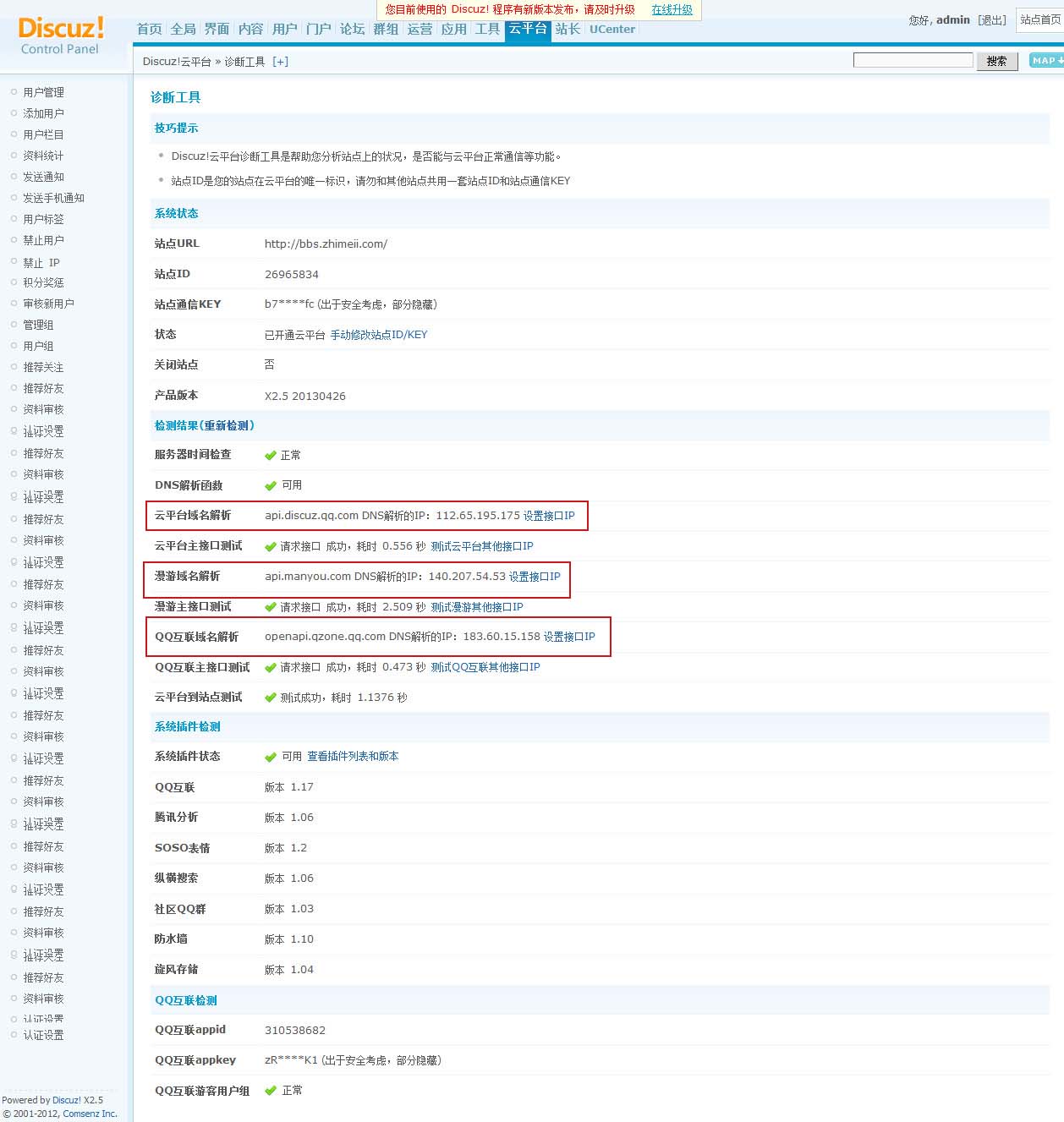Open 审核新用户 in sidebar
1064x1122 pixels.
(49, 304)
